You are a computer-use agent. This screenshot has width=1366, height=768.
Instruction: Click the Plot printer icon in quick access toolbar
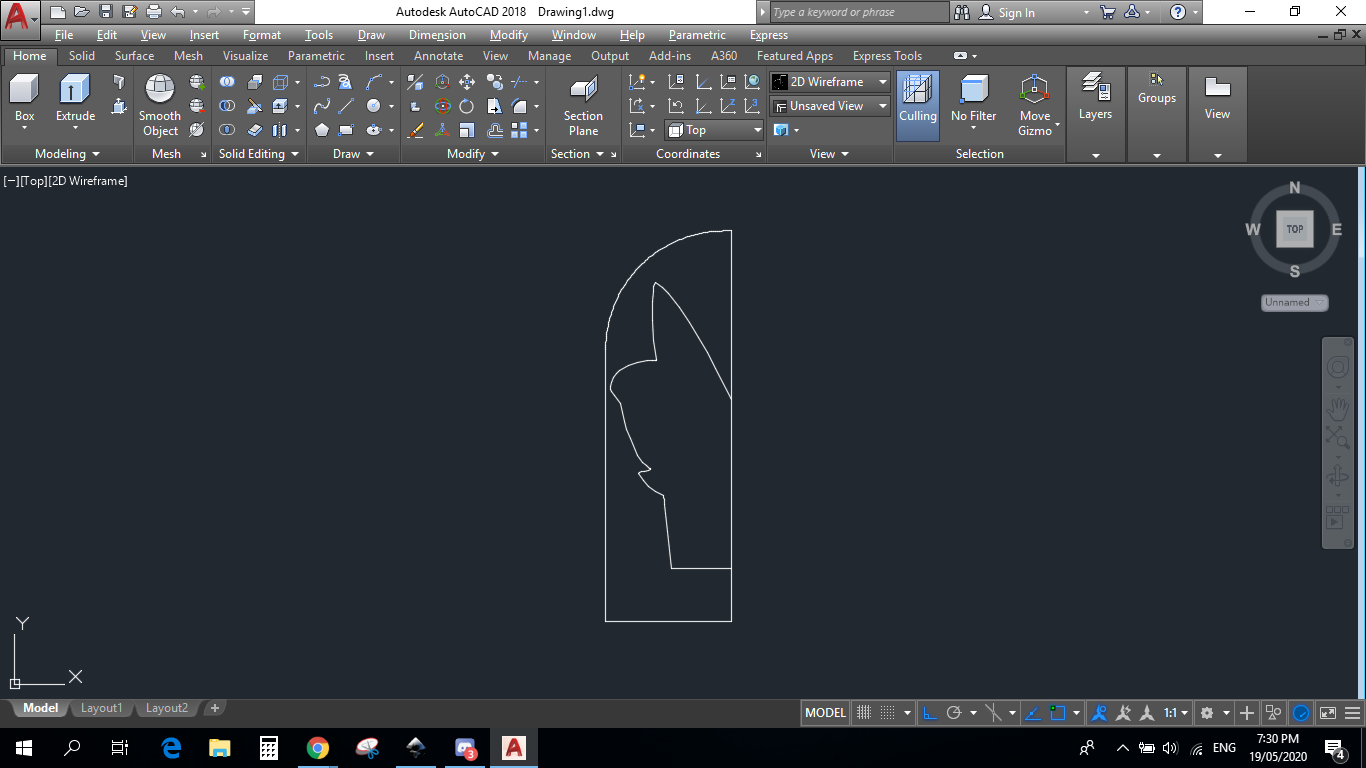(153, 12)
